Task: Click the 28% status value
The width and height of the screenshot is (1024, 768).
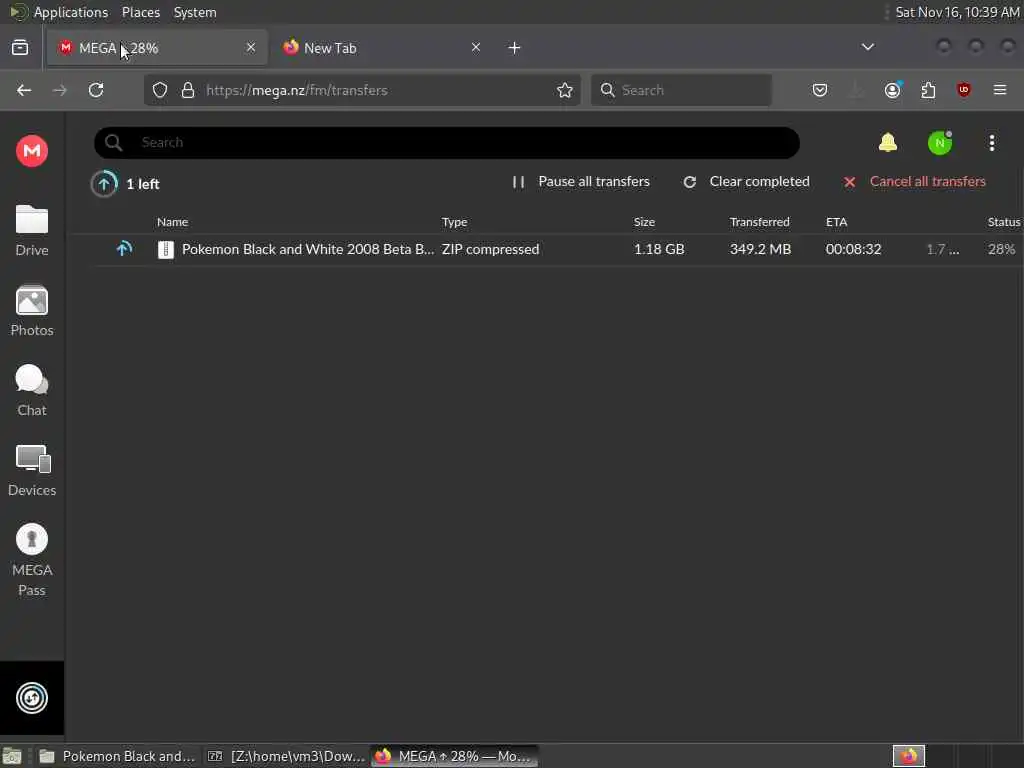Action: coord(1001,249)
